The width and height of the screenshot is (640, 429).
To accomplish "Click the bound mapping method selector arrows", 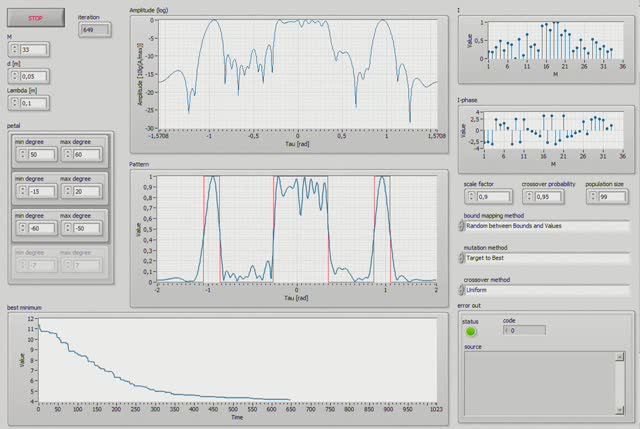I will (x=462, y=226).
